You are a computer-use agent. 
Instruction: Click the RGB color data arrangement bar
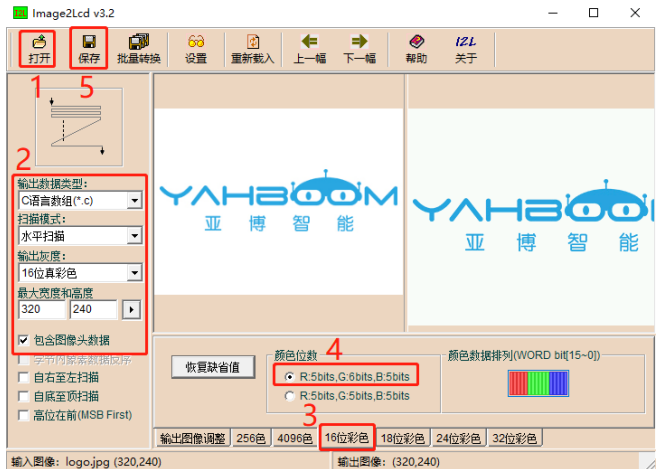click(x=538, y=383)
